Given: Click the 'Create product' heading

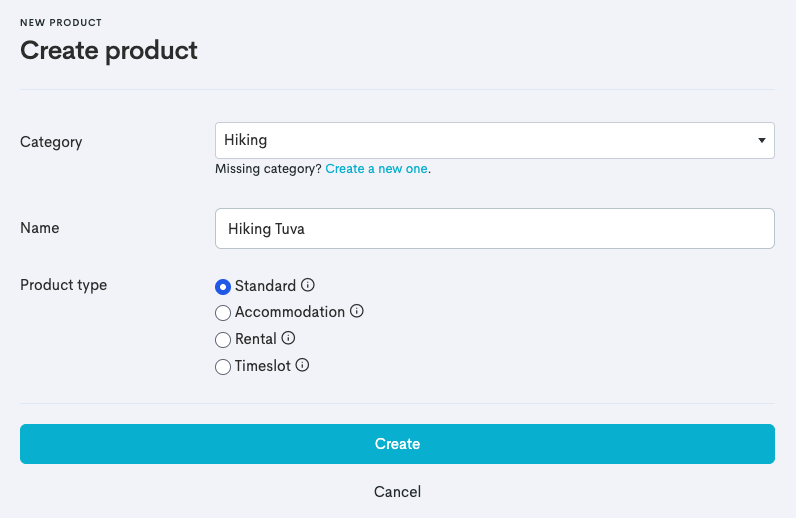Looking at the screenshot, I should (x=109, y=50).
